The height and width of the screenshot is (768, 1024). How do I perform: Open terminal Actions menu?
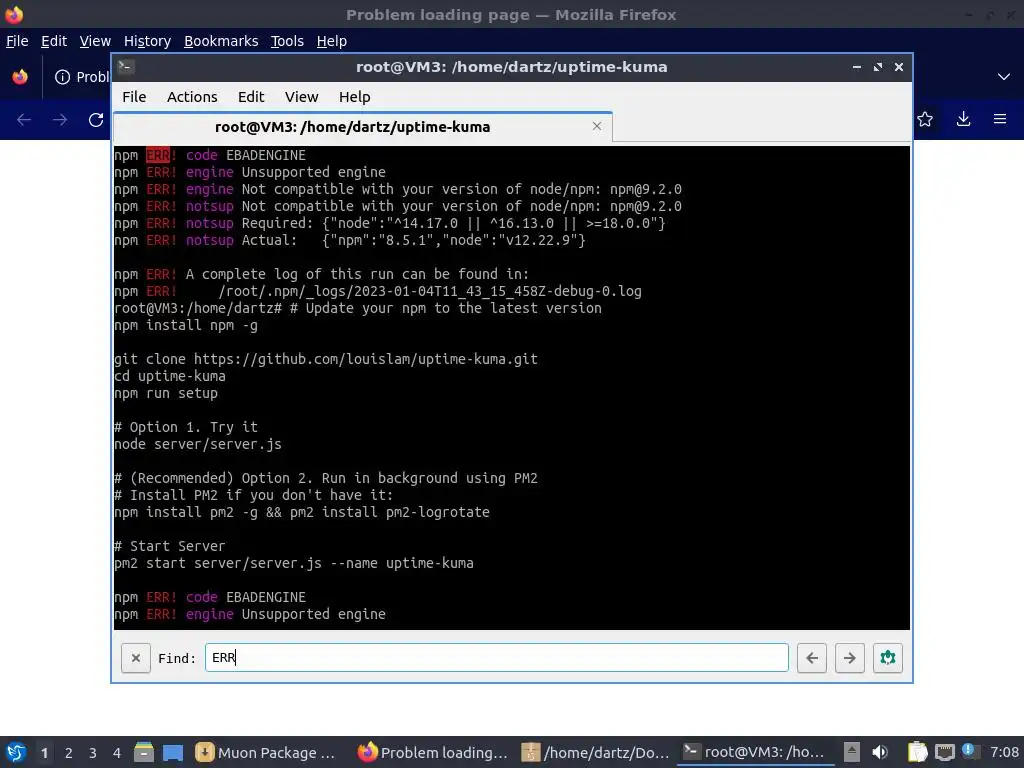[192, 97]
